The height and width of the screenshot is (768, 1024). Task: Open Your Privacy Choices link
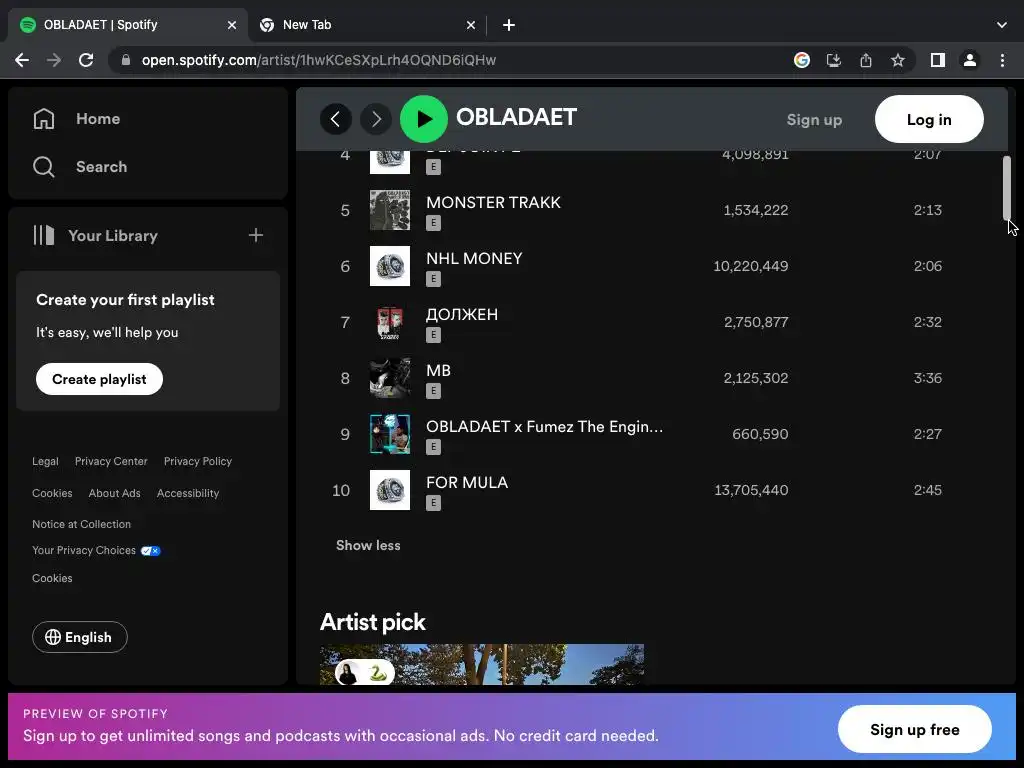click(96, 551)
